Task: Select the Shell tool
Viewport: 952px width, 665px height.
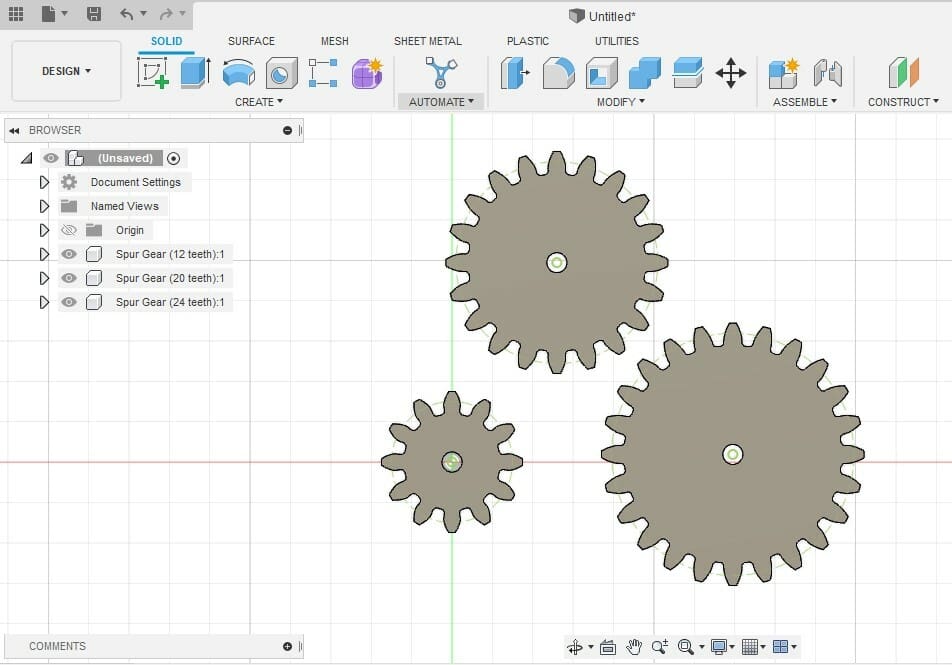Action: point(602,73)
